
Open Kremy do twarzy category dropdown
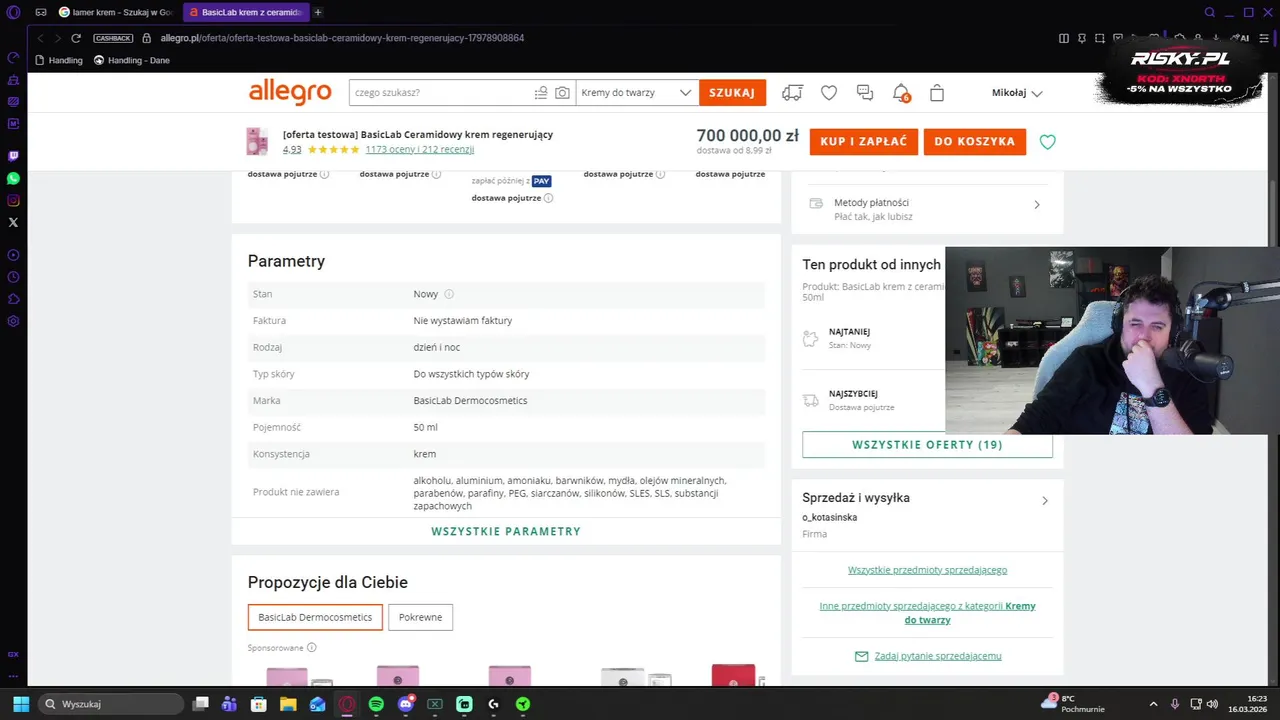[x=637, y=93]
